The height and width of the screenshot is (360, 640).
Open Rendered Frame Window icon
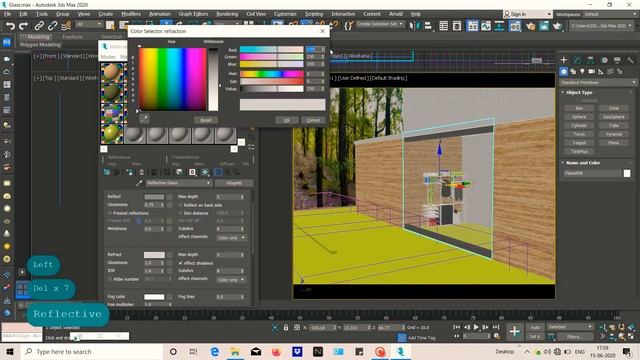point(544,26)
